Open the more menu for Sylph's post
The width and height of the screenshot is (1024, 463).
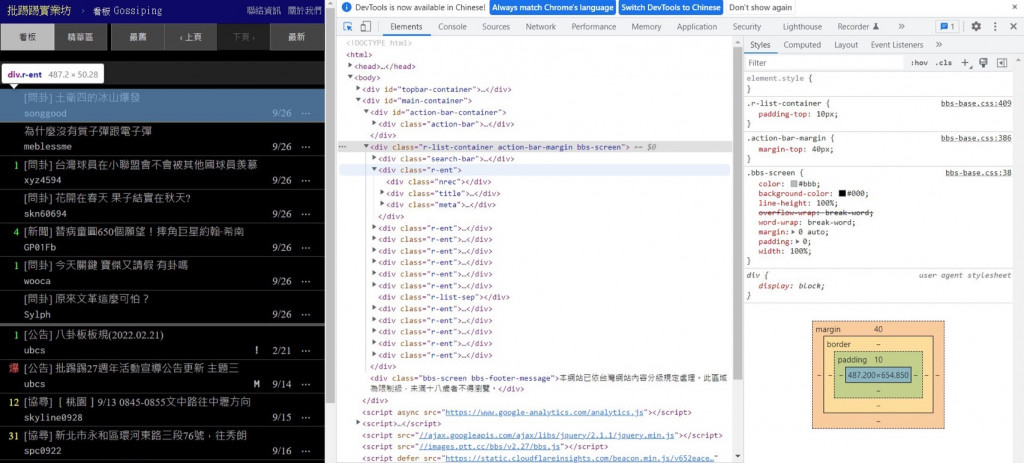point(306,315)
